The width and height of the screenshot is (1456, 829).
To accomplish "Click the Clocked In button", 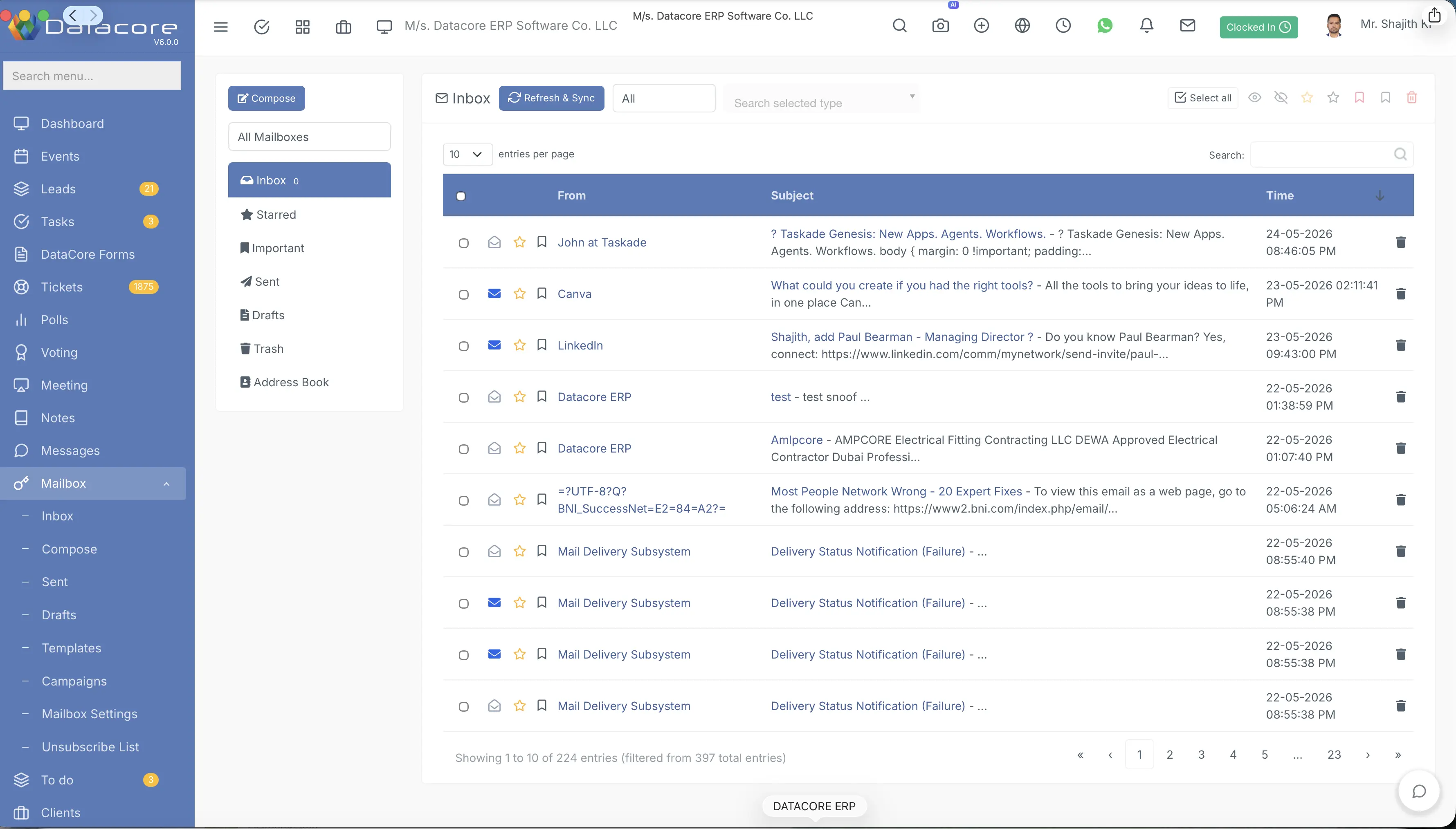I will click(x=1258, y=27).
